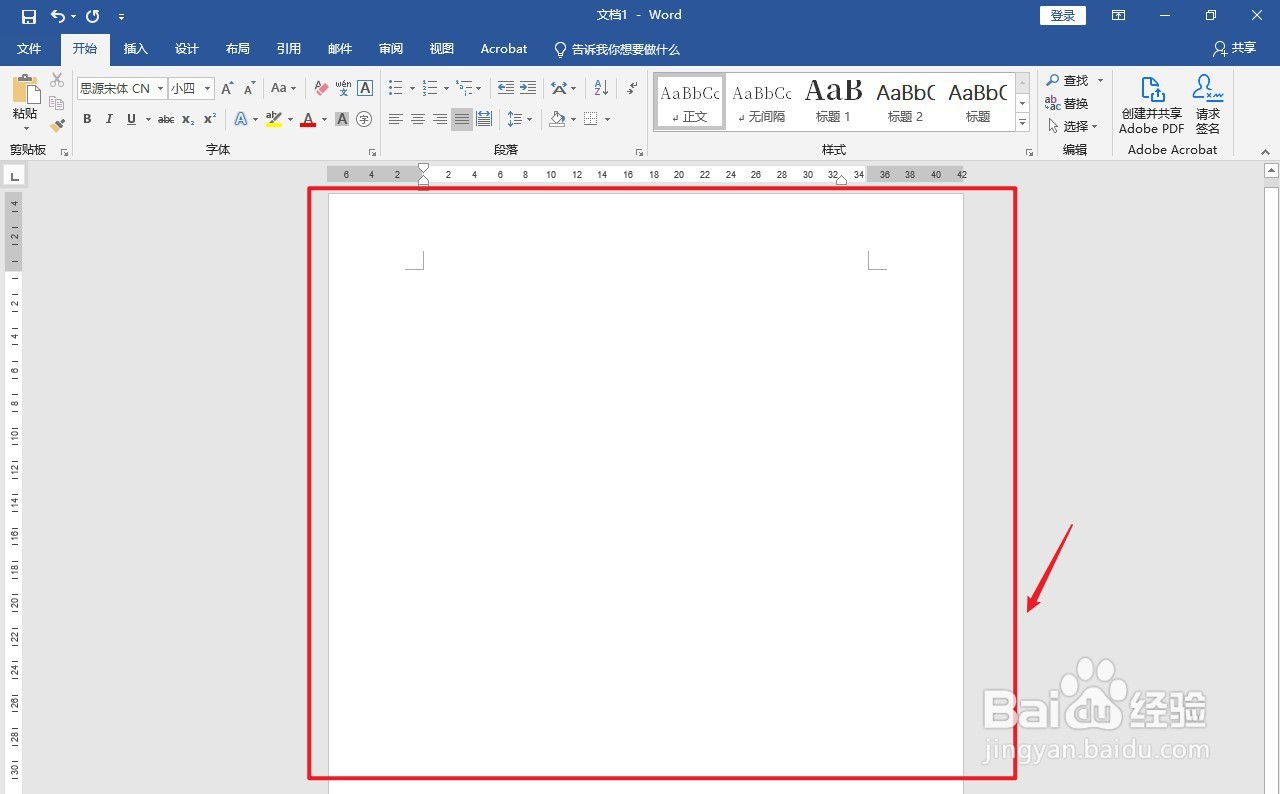Switch to the Layout (布局) tab
1280x794 pixels.
238,48
